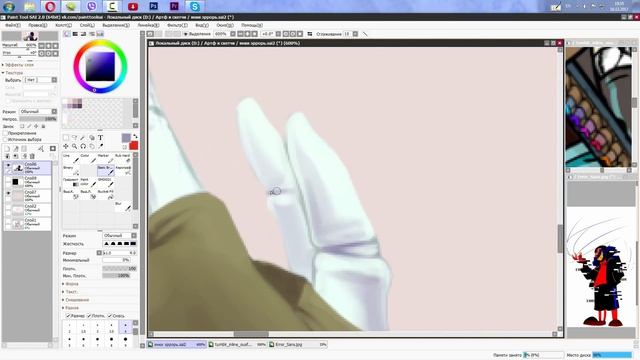Viewport: 640px width, 360px height.
Task: Select the Rotate view tool
Action: tap(83, 146)
